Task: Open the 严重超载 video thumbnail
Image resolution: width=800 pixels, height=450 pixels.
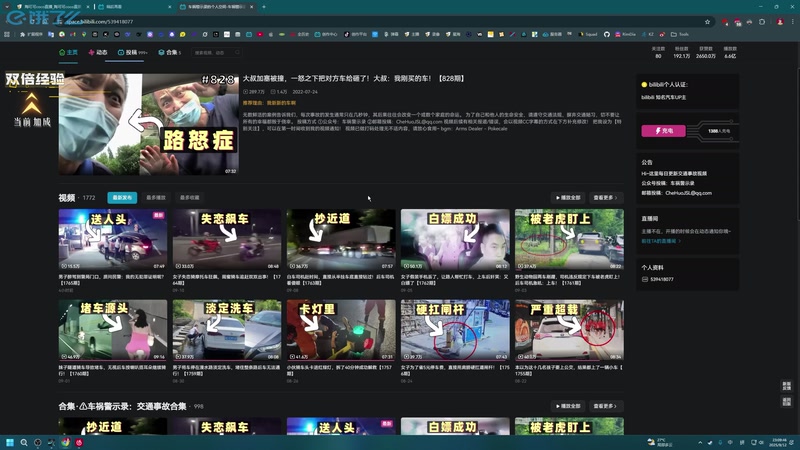Action: click(x=569, y=330)
